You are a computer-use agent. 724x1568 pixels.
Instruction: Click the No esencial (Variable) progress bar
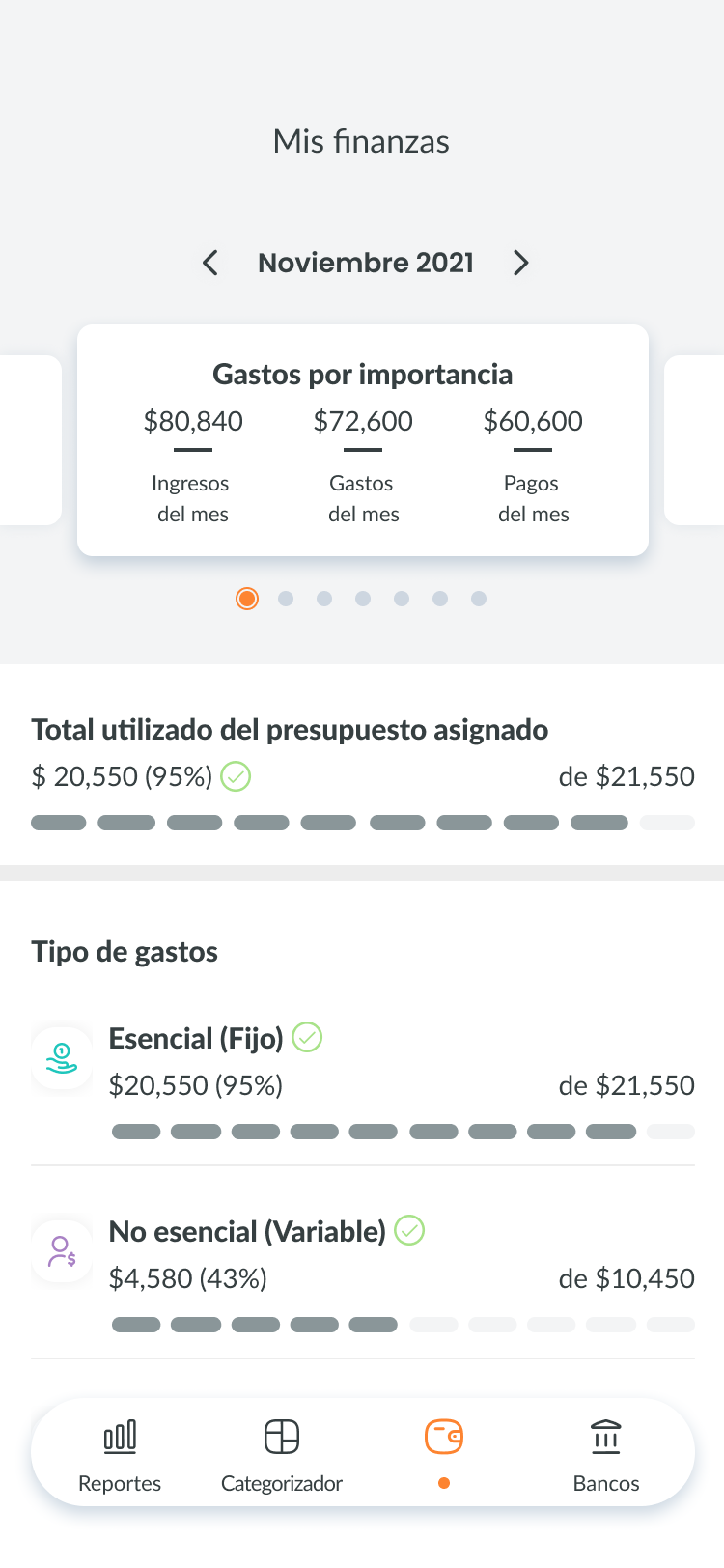click(x=404, y=1325)
